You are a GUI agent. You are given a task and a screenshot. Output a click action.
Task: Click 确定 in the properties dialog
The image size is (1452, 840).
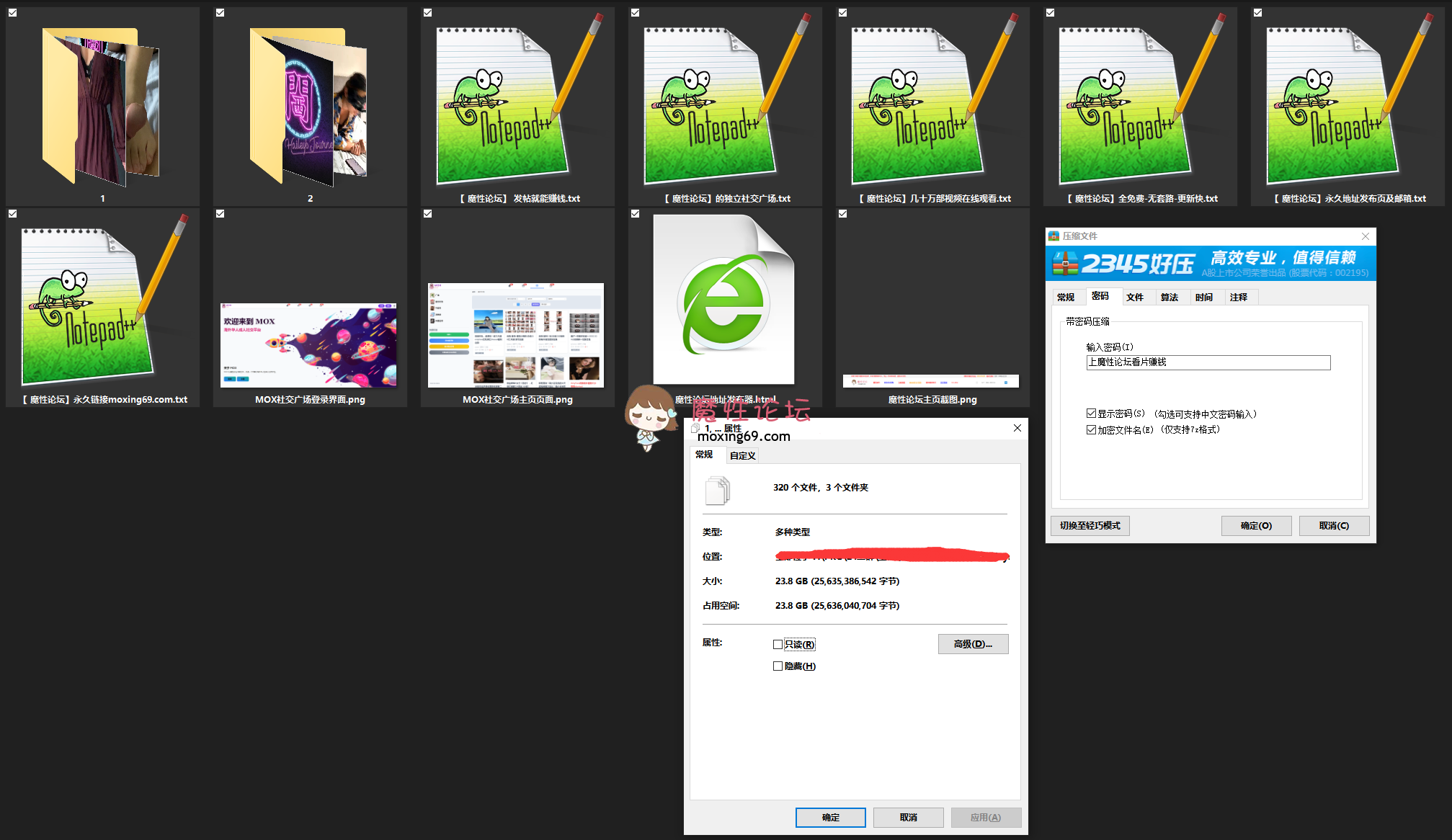831,818
